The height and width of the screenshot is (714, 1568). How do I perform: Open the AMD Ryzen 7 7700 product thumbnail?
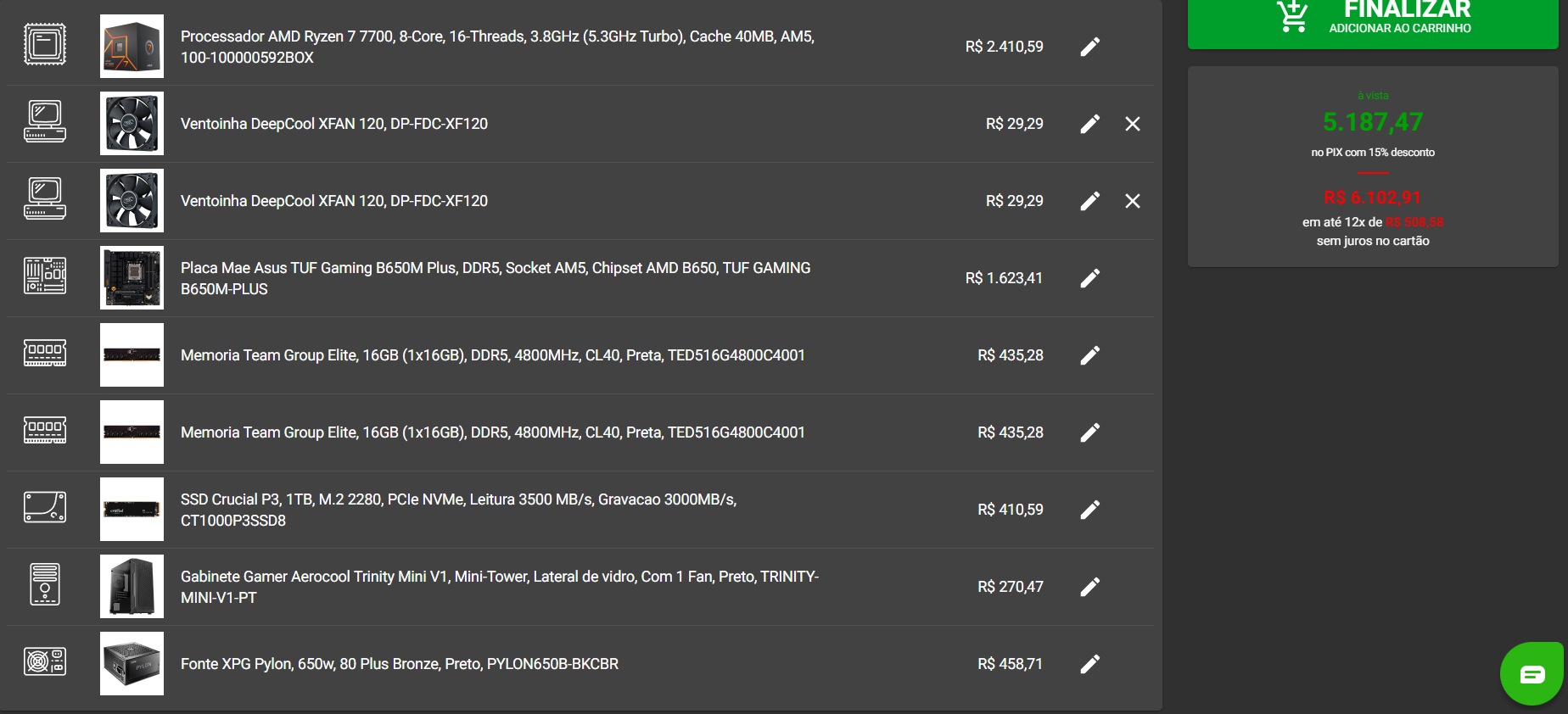(x=132, y=46)
